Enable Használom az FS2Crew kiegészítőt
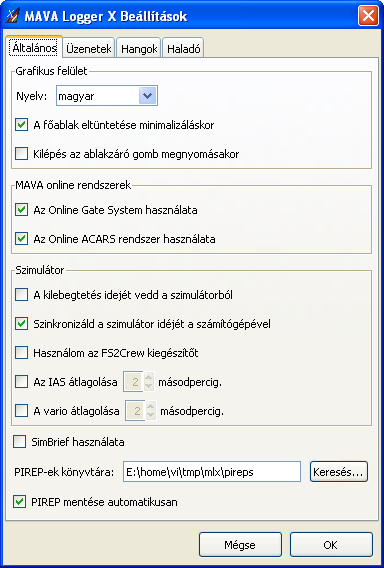384x568 pixels. click(x=21, y=353)
